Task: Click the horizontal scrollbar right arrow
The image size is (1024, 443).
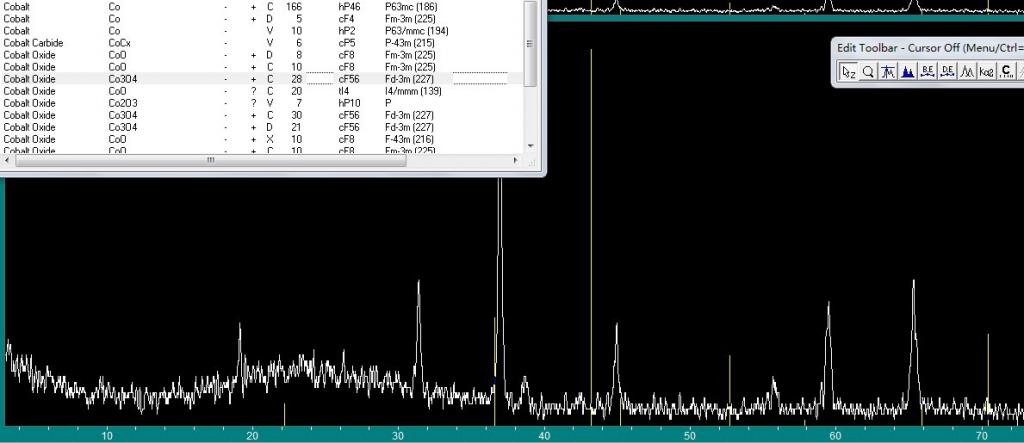Action: point(516,160)
